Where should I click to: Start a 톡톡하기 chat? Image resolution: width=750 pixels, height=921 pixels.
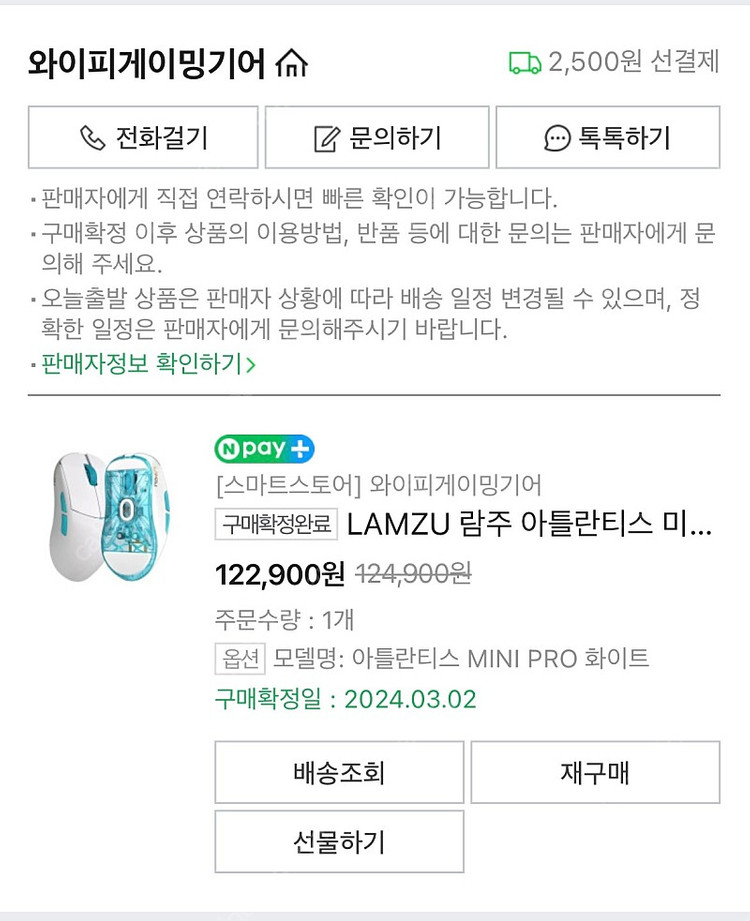coord(608,137)
